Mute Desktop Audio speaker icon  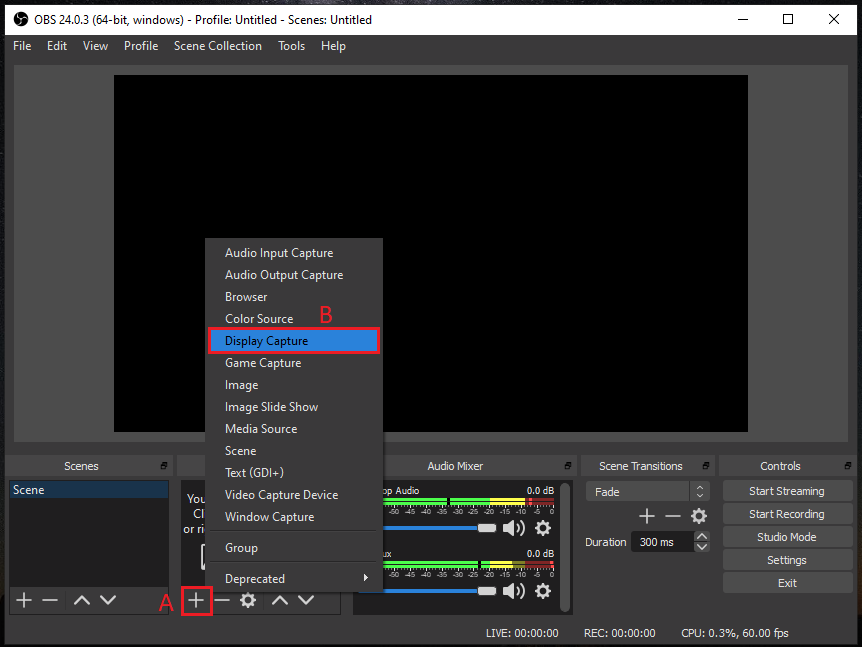[513, 528]
